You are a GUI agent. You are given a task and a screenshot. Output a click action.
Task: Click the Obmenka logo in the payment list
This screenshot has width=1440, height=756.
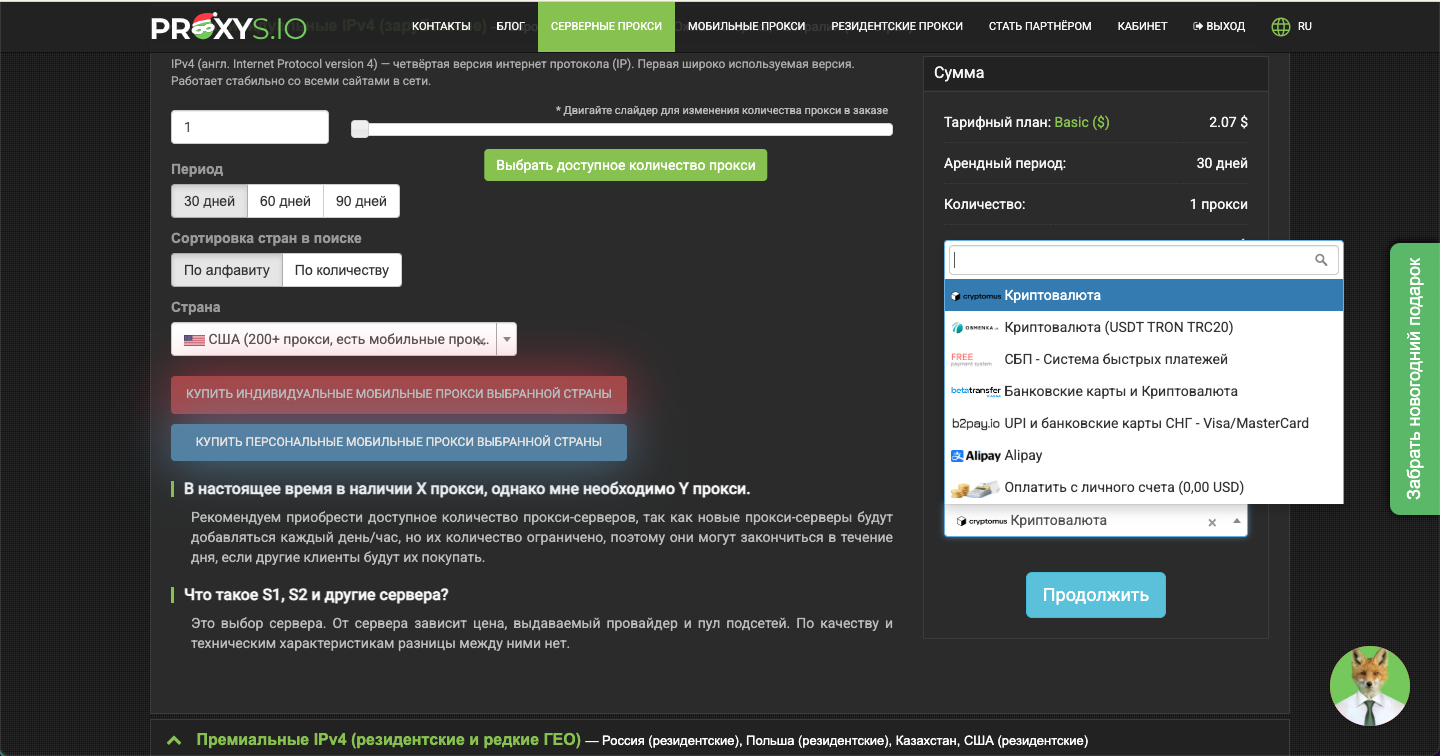pos(975,328)
